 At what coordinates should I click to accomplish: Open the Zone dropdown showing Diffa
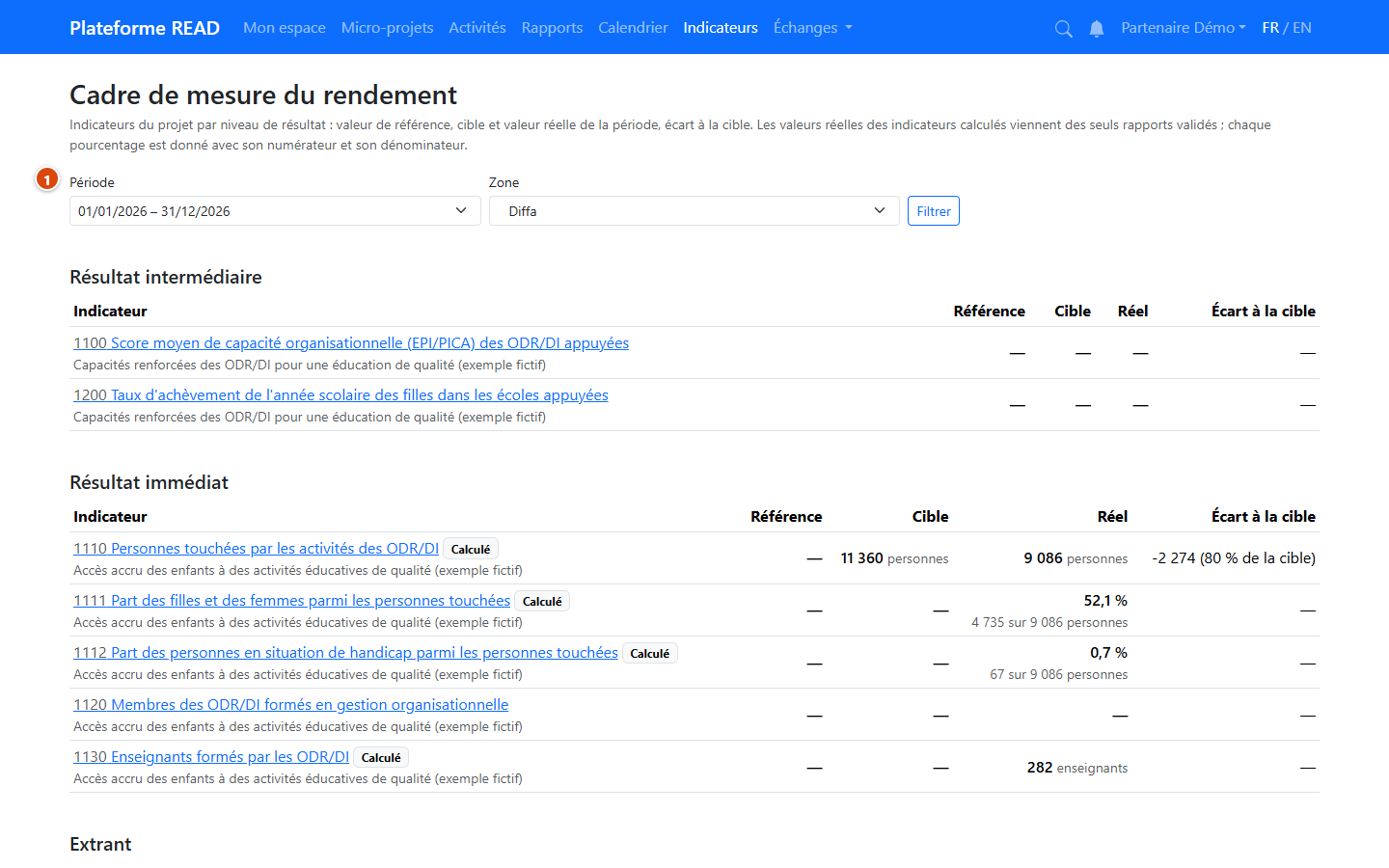[694, 211]
